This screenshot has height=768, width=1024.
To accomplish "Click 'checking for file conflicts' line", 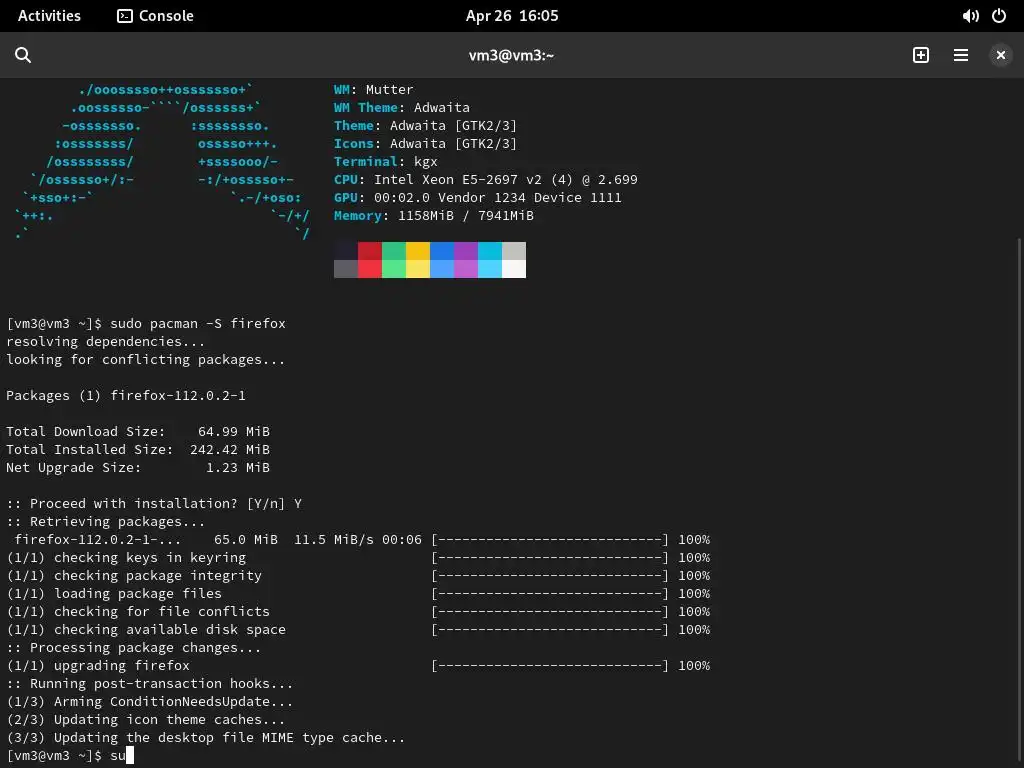I will point(138,611).
